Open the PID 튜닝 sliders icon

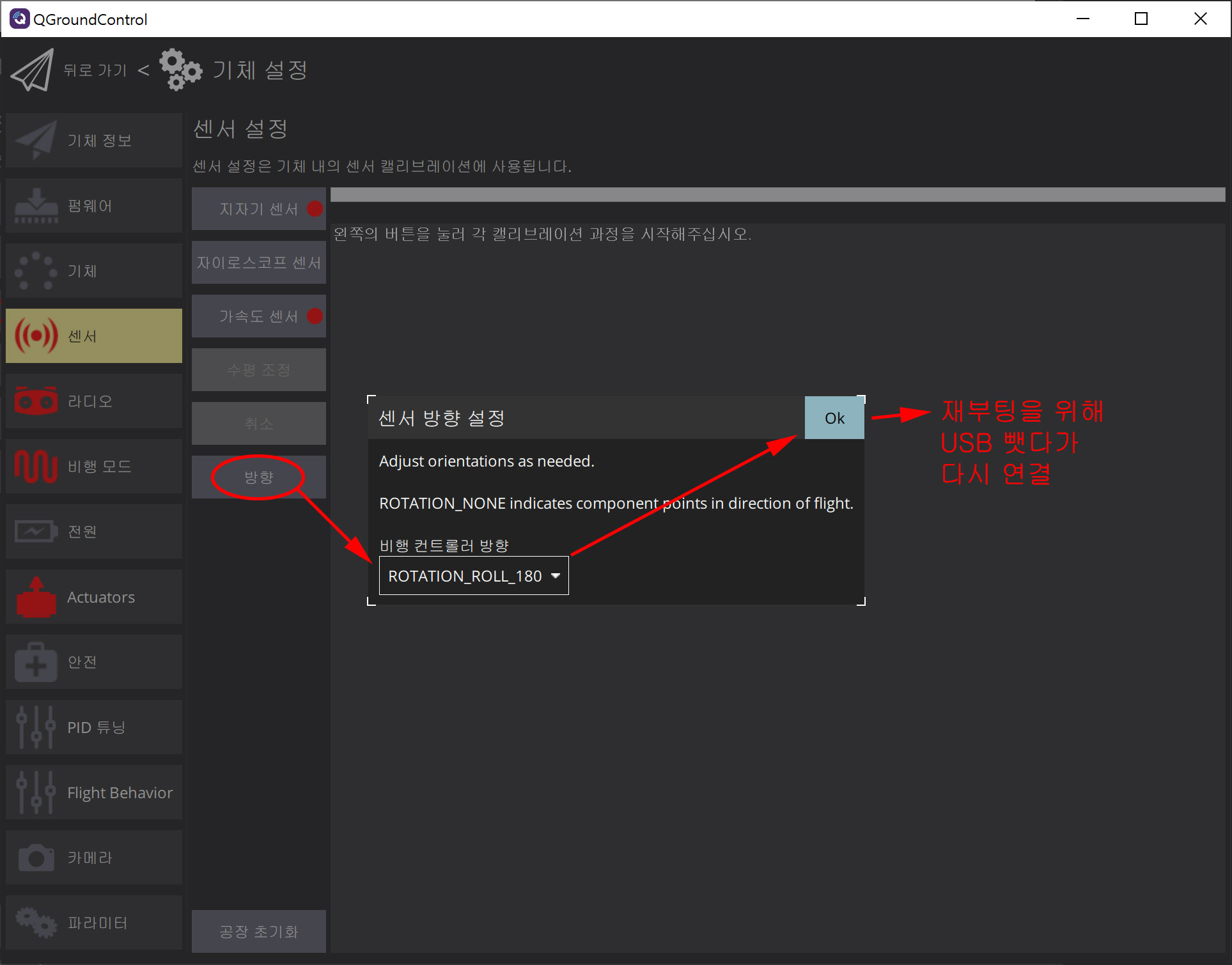click(x=36, y=727)
